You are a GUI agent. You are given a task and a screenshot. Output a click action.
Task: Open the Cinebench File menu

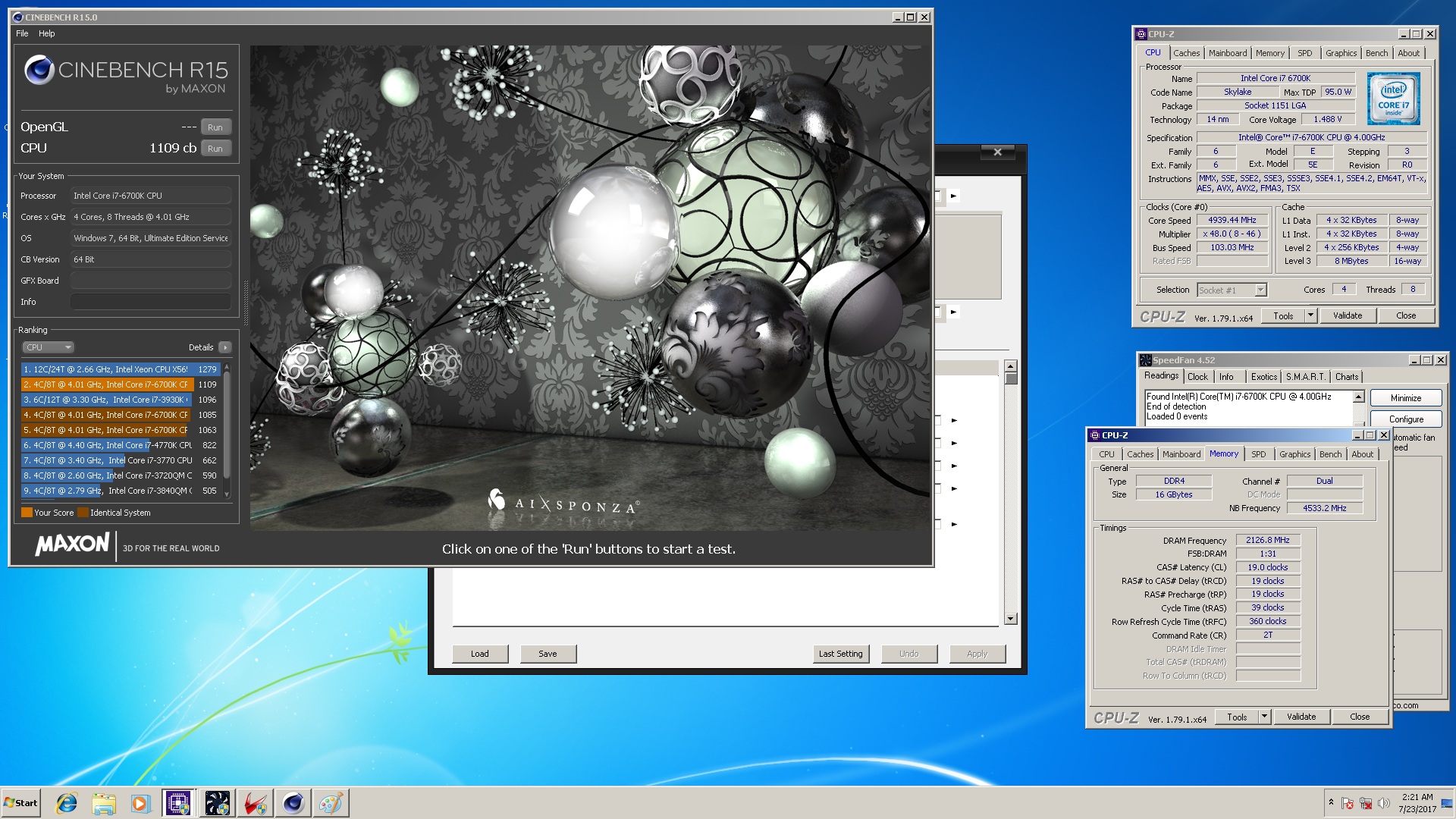tap(22, 33)
